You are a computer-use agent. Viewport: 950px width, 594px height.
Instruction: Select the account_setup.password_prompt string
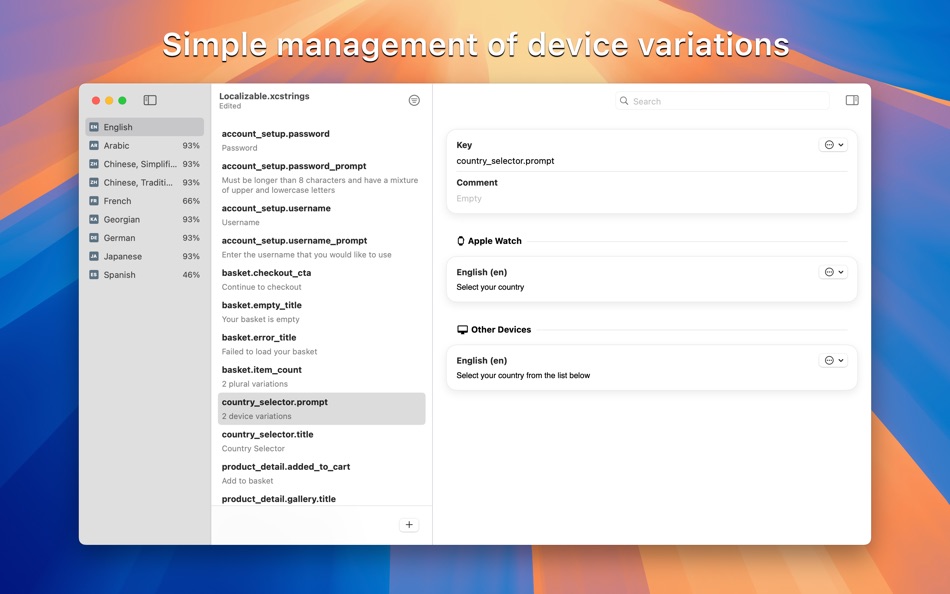click(x=322, y=178)
